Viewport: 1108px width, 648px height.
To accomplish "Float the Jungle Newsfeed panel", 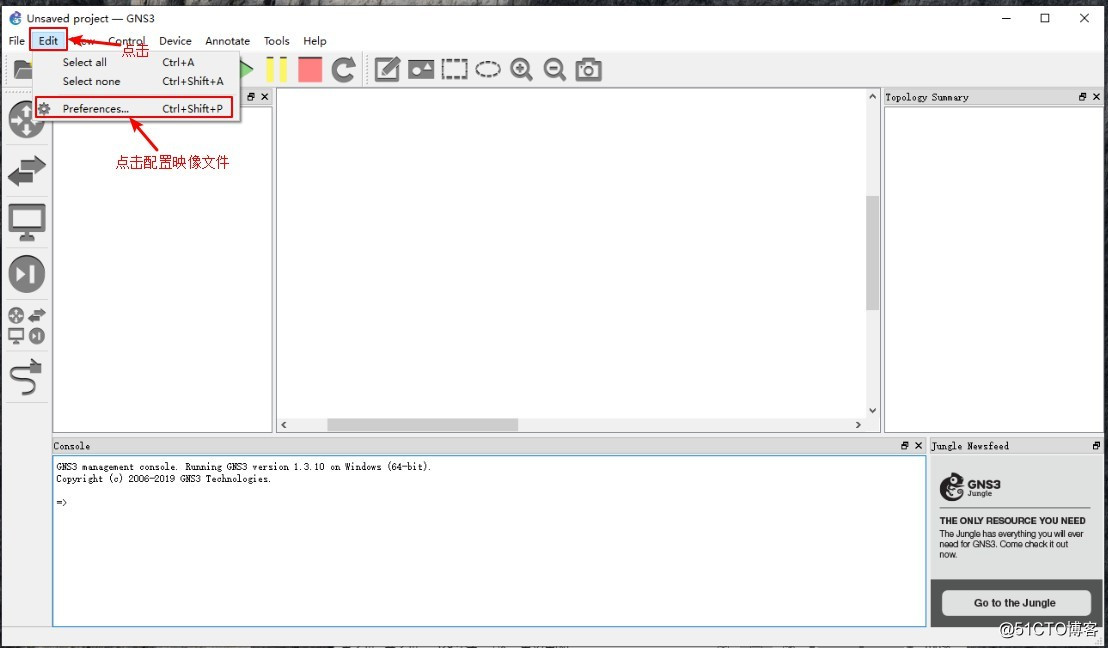I will 1096,446.
